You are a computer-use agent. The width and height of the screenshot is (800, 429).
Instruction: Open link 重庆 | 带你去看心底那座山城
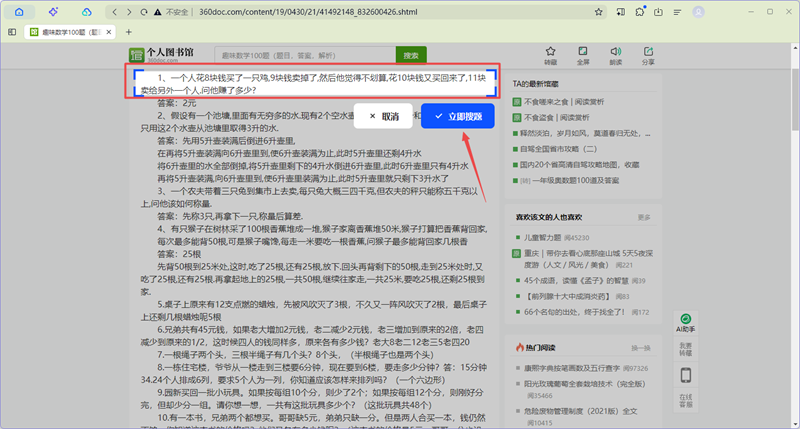[588, 259]
